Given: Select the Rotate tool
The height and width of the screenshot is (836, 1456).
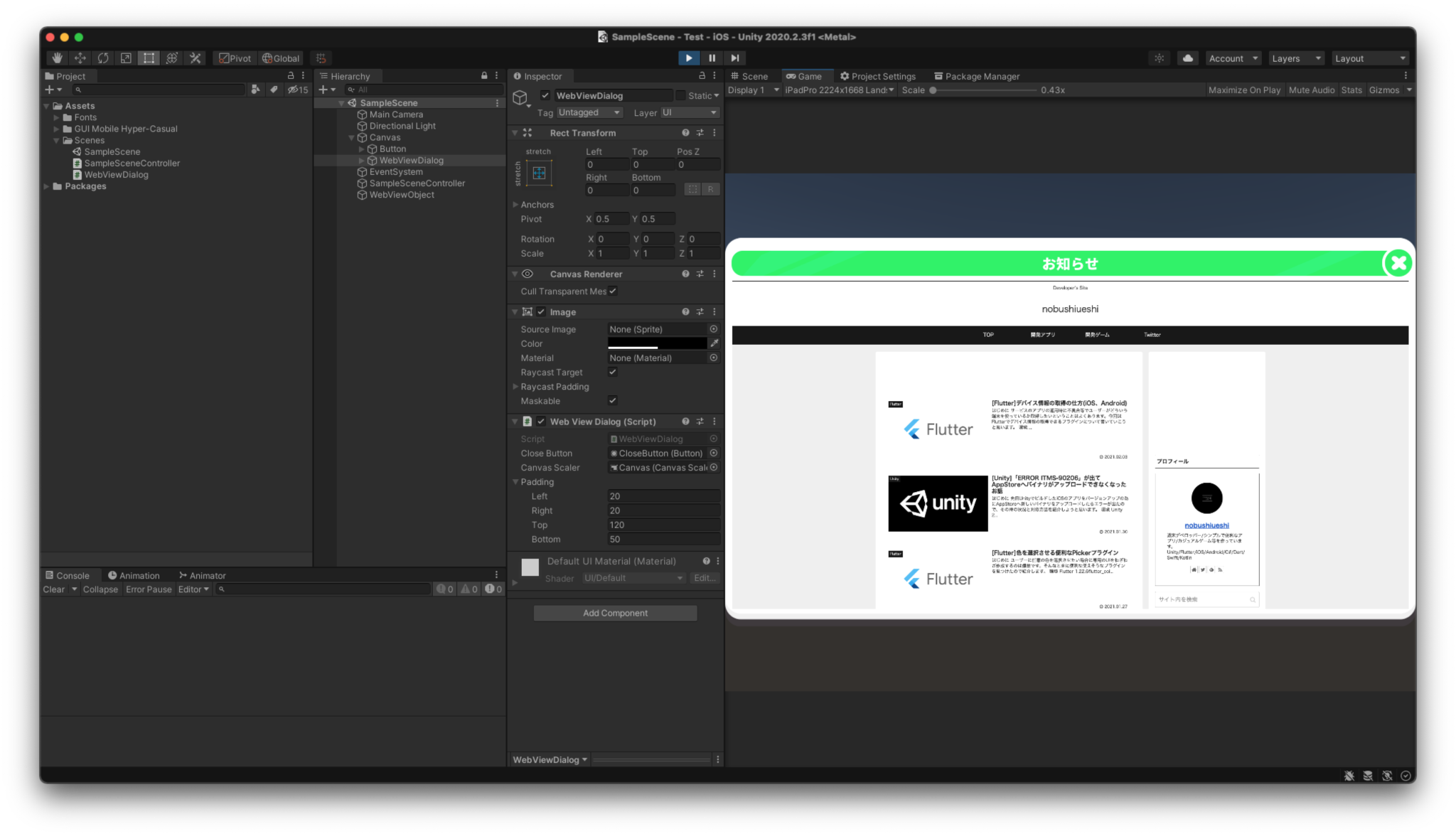Looking at the screenshot, I should pyautogui.click(x=103, y=58).
